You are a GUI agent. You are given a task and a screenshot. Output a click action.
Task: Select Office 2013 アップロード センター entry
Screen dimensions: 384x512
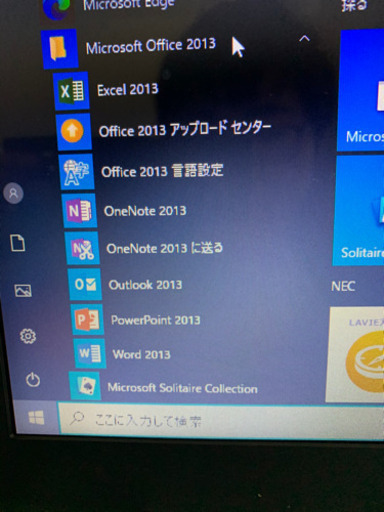point(185,129)
